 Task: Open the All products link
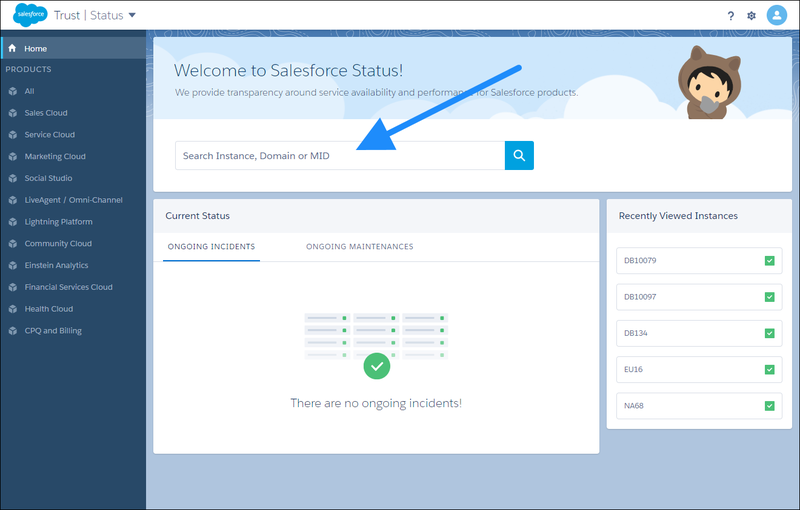point(30,91)
